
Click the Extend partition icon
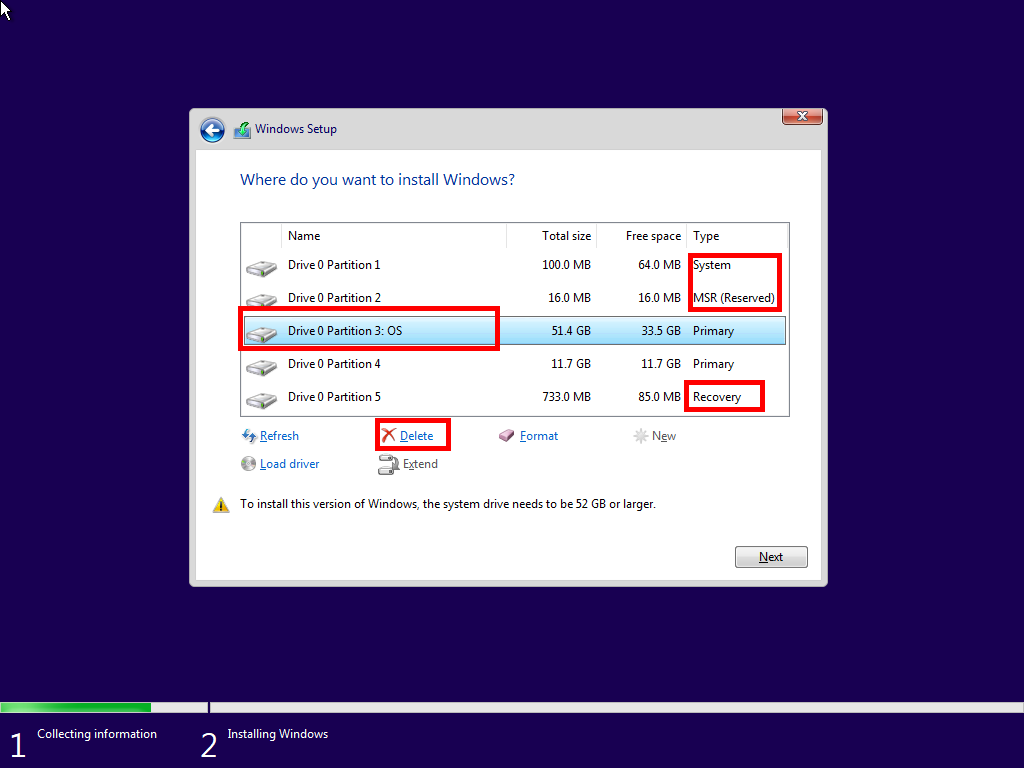coord(389,464)
